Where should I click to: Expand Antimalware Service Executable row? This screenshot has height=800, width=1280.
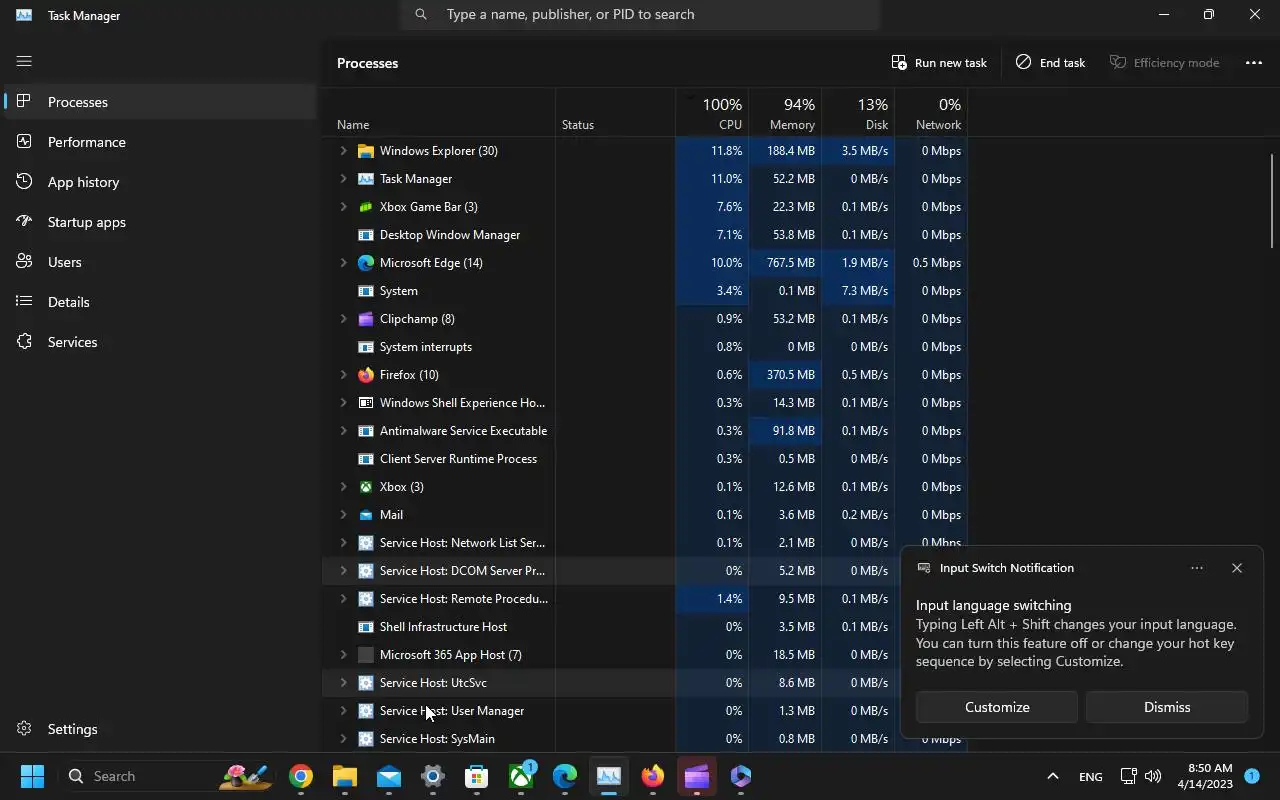click(343, 431)
